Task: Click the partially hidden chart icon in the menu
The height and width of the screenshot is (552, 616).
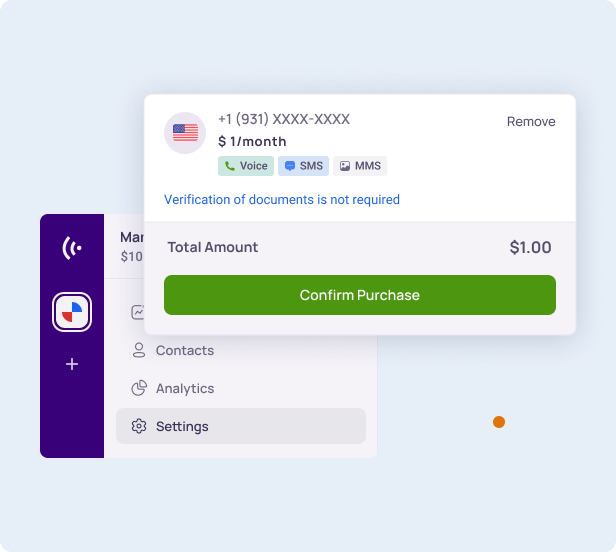Action: [x=138, y=312]
